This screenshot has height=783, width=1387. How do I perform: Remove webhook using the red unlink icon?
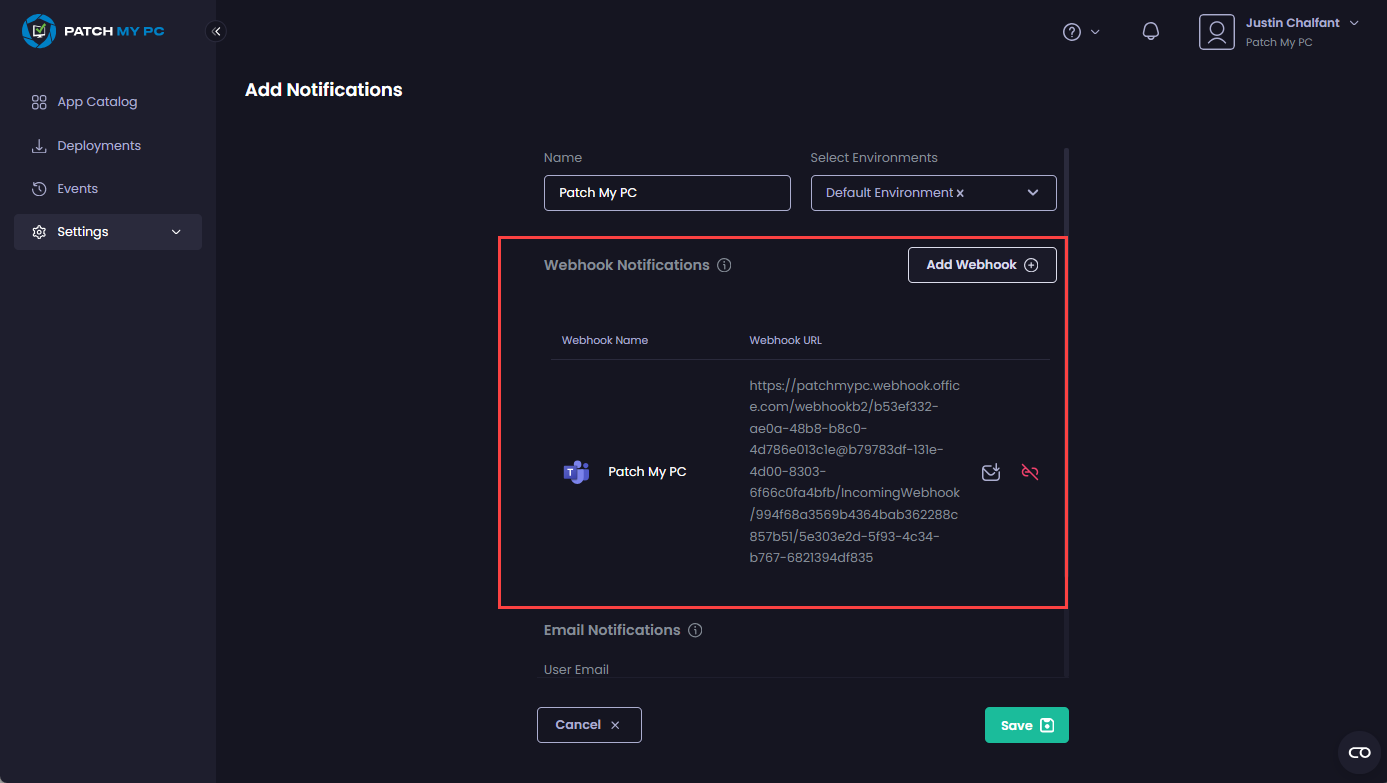tap(1030, 472)
